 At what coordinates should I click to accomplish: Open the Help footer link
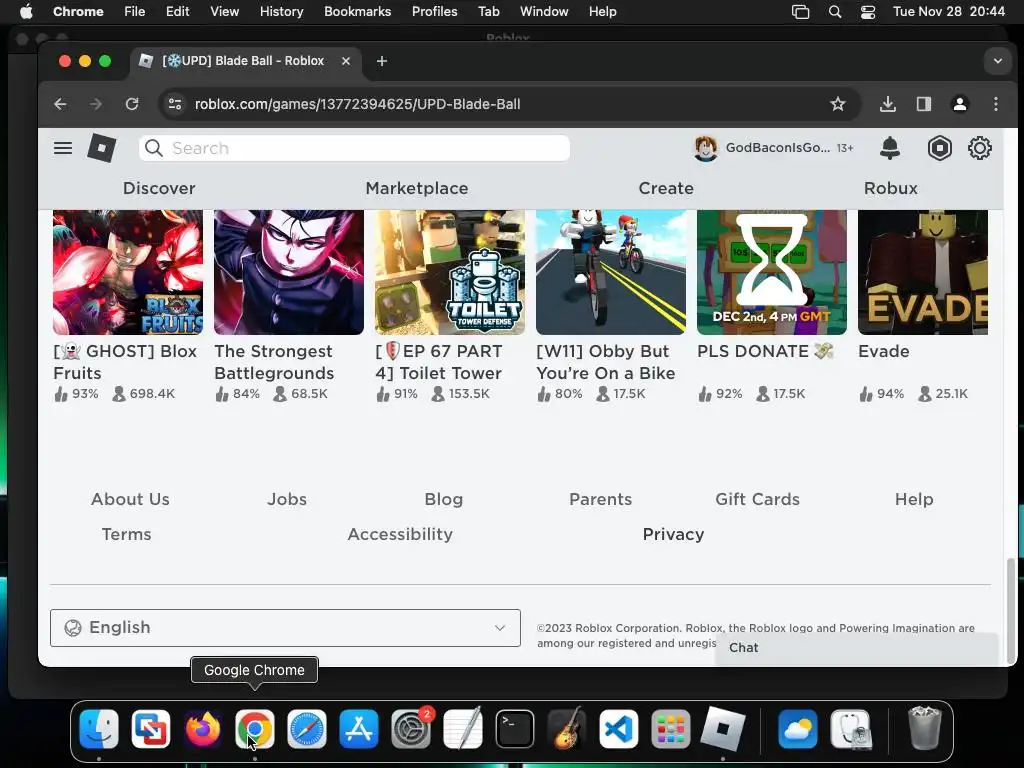(914, 499)
